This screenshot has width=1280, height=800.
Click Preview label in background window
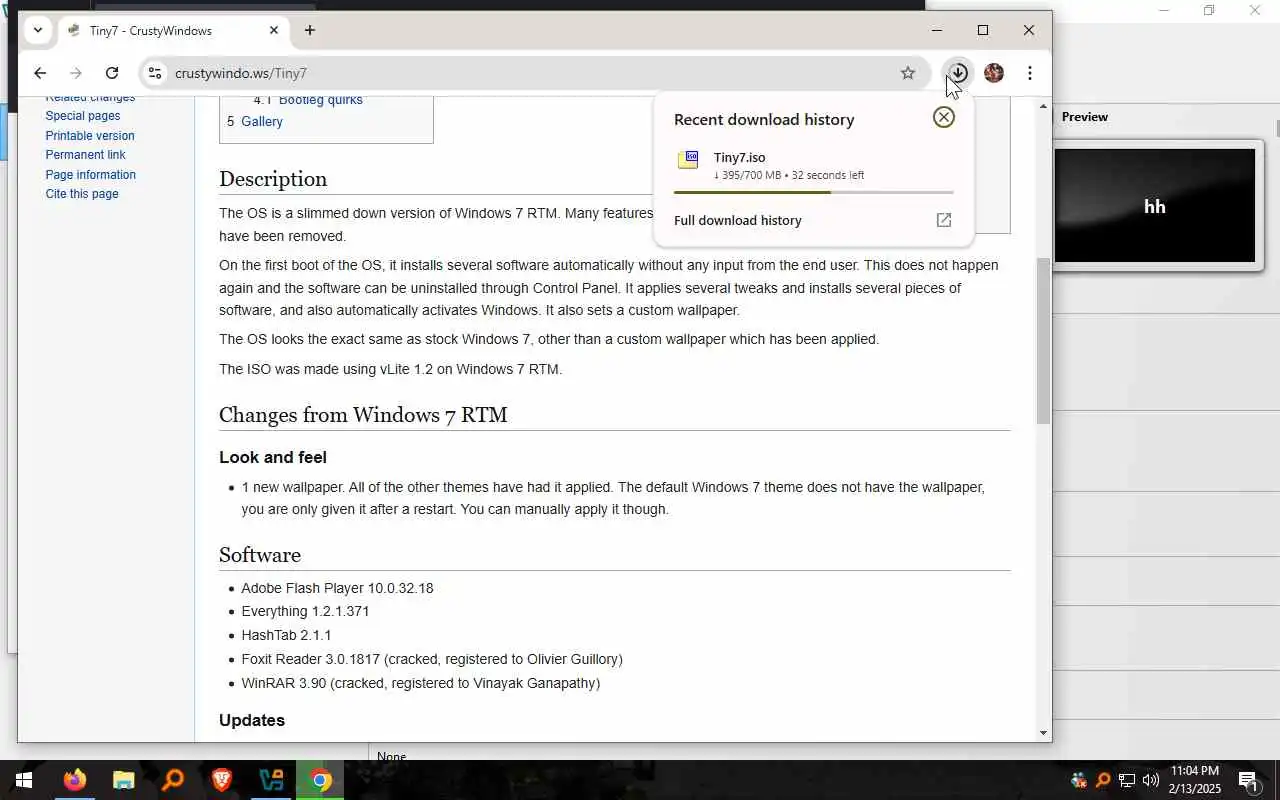[1085, 117]
